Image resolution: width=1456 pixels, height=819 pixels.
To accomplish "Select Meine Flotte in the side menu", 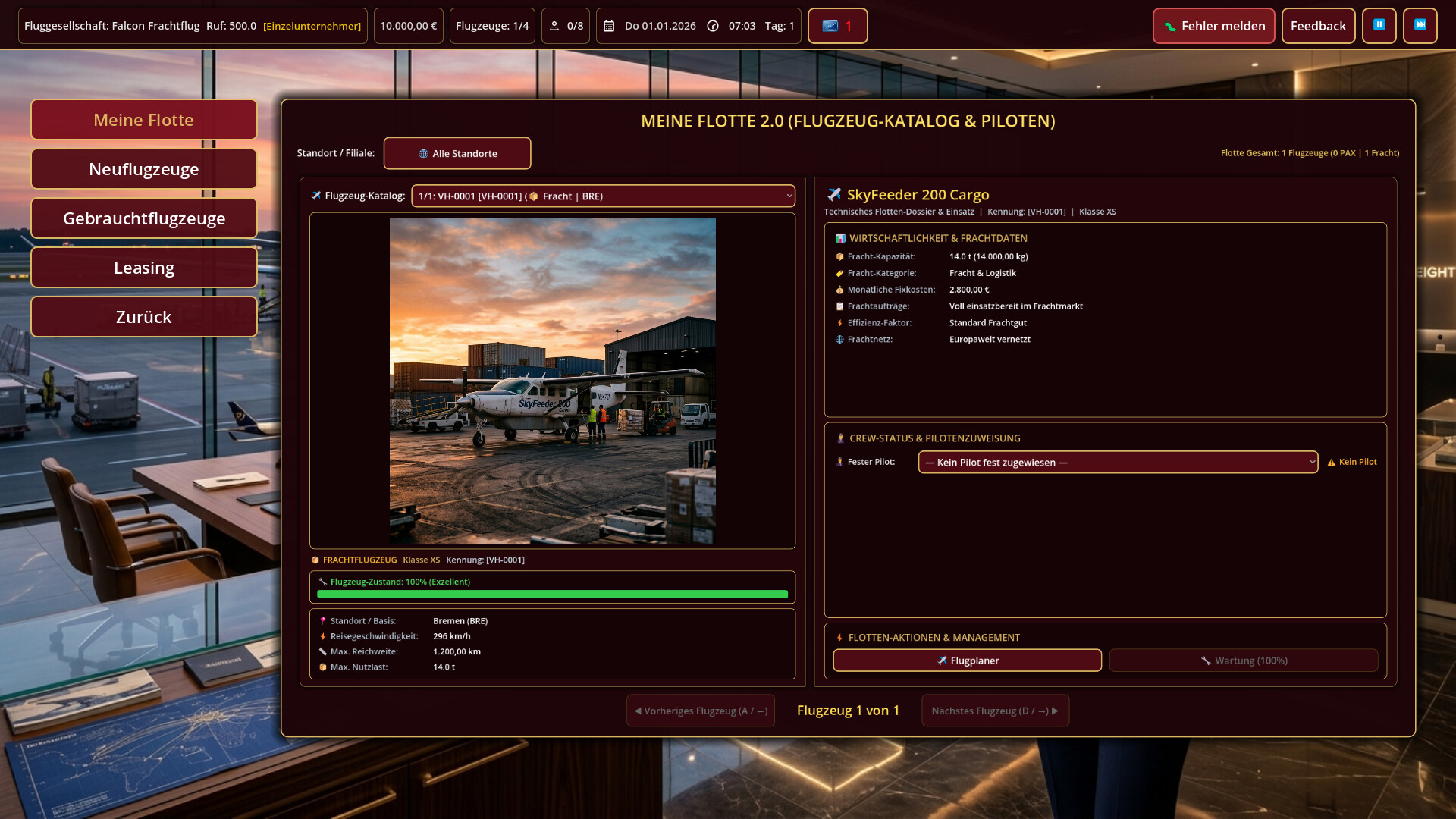I will [144, 120].
